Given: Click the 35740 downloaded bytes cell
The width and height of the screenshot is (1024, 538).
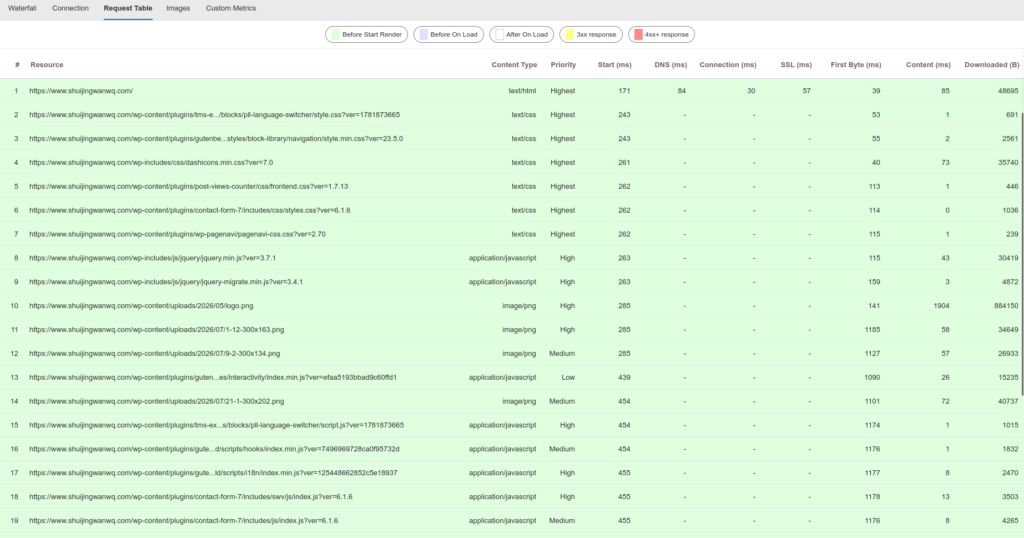Looking at the screenshot, I should coord(1008,163).
